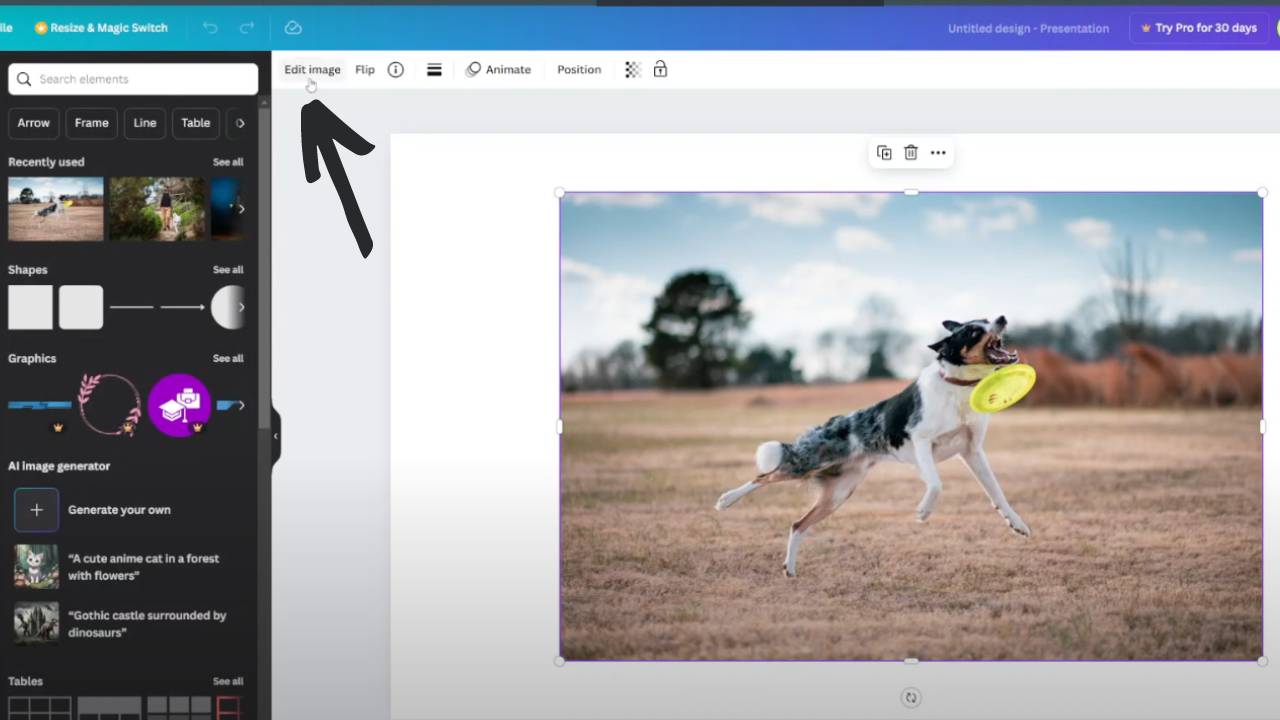Click the Generate your own plus icon

click(x=36, y=510)
